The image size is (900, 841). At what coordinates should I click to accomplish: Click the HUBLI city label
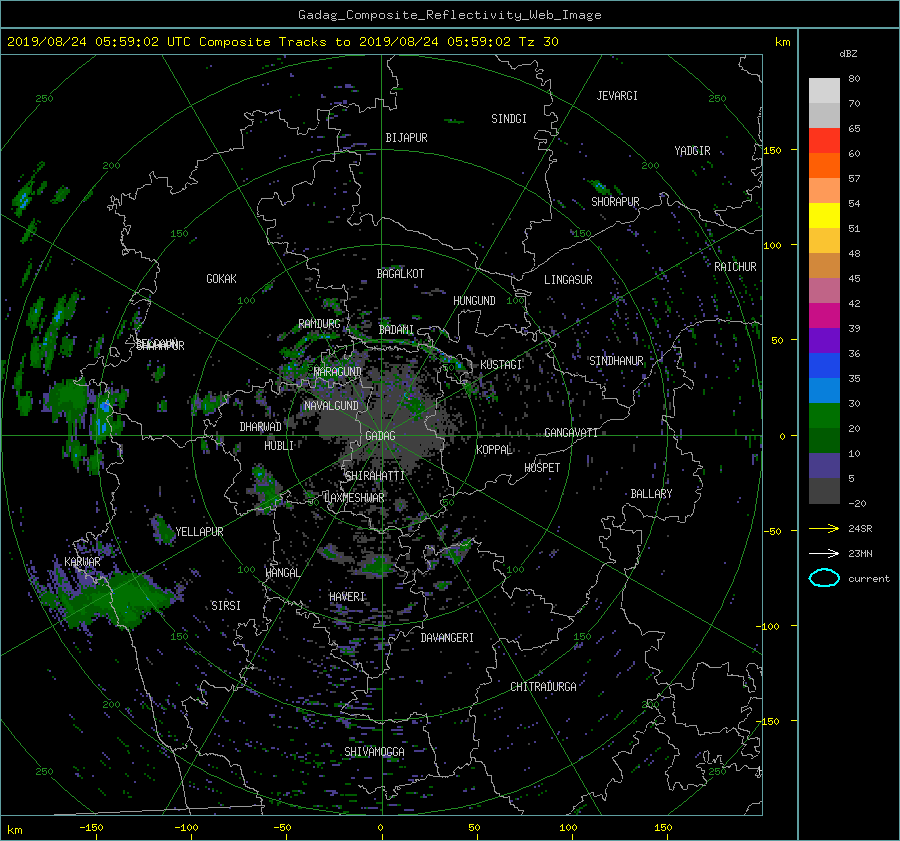click(279, 446)
